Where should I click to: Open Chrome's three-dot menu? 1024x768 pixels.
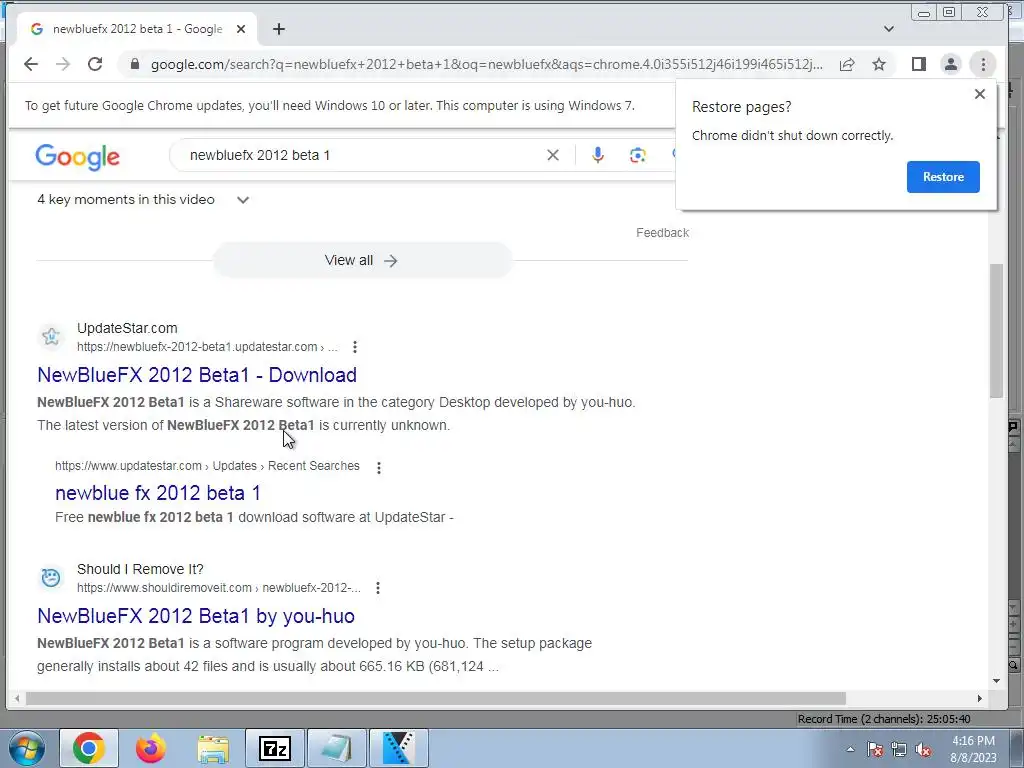(x=983, y=64)
